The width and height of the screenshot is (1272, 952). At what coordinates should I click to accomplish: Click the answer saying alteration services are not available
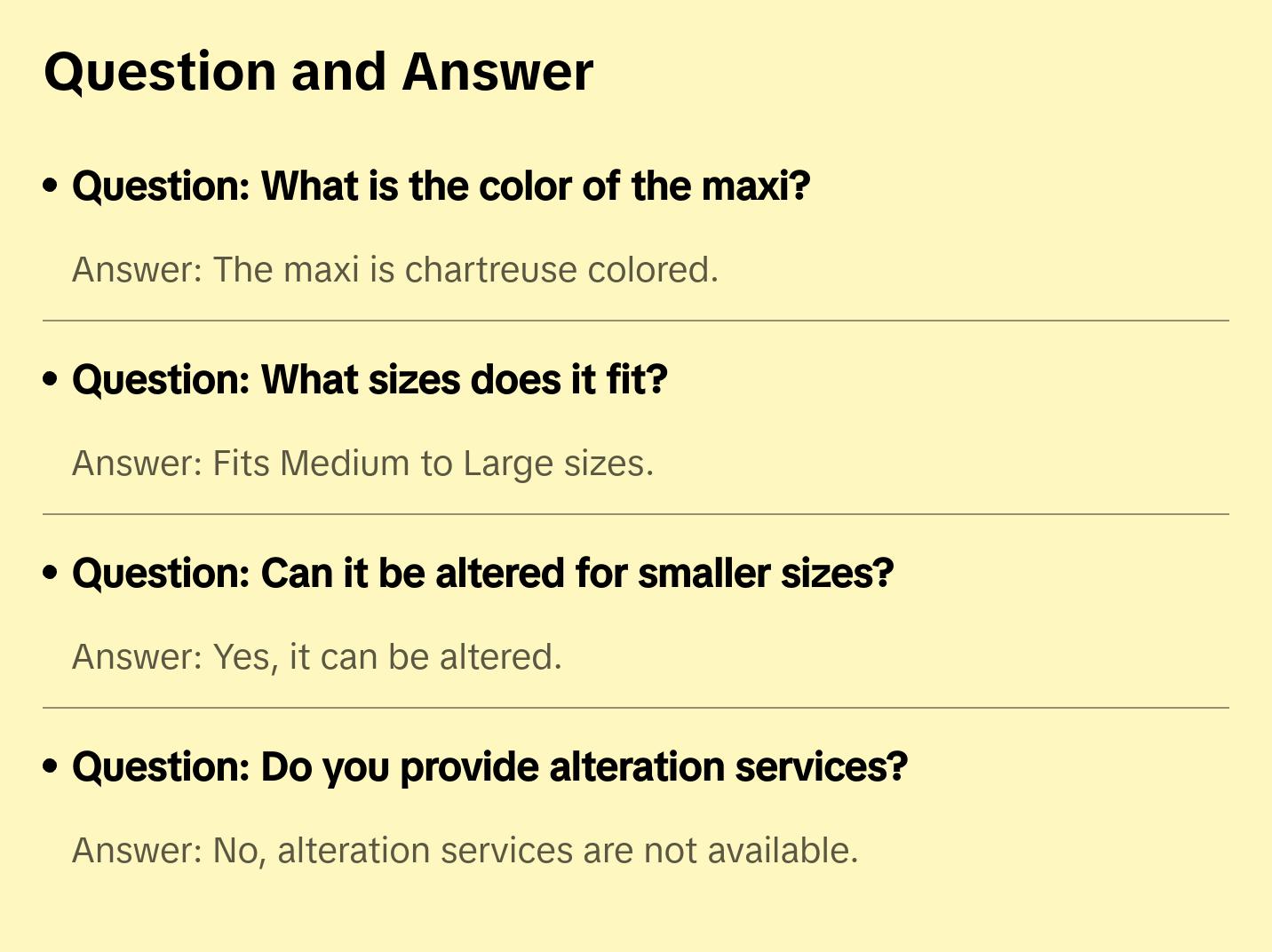click(x=465, y=851)
